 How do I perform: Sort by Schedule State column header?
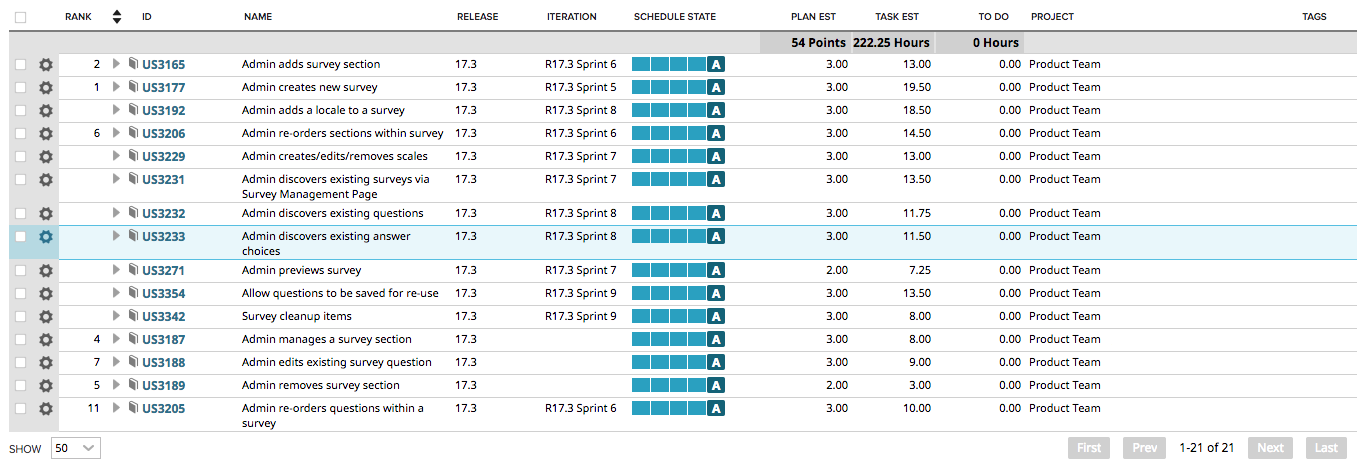[x=674, y=17]
